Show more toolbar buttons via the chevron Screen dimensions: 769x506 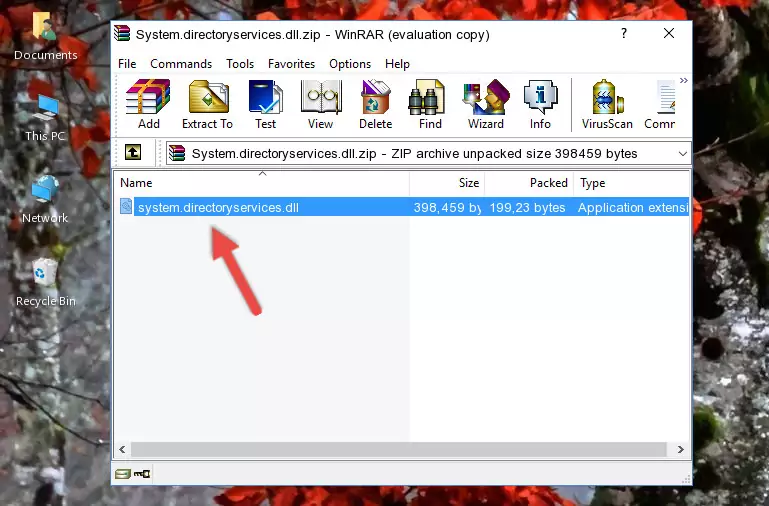[684, 81]
